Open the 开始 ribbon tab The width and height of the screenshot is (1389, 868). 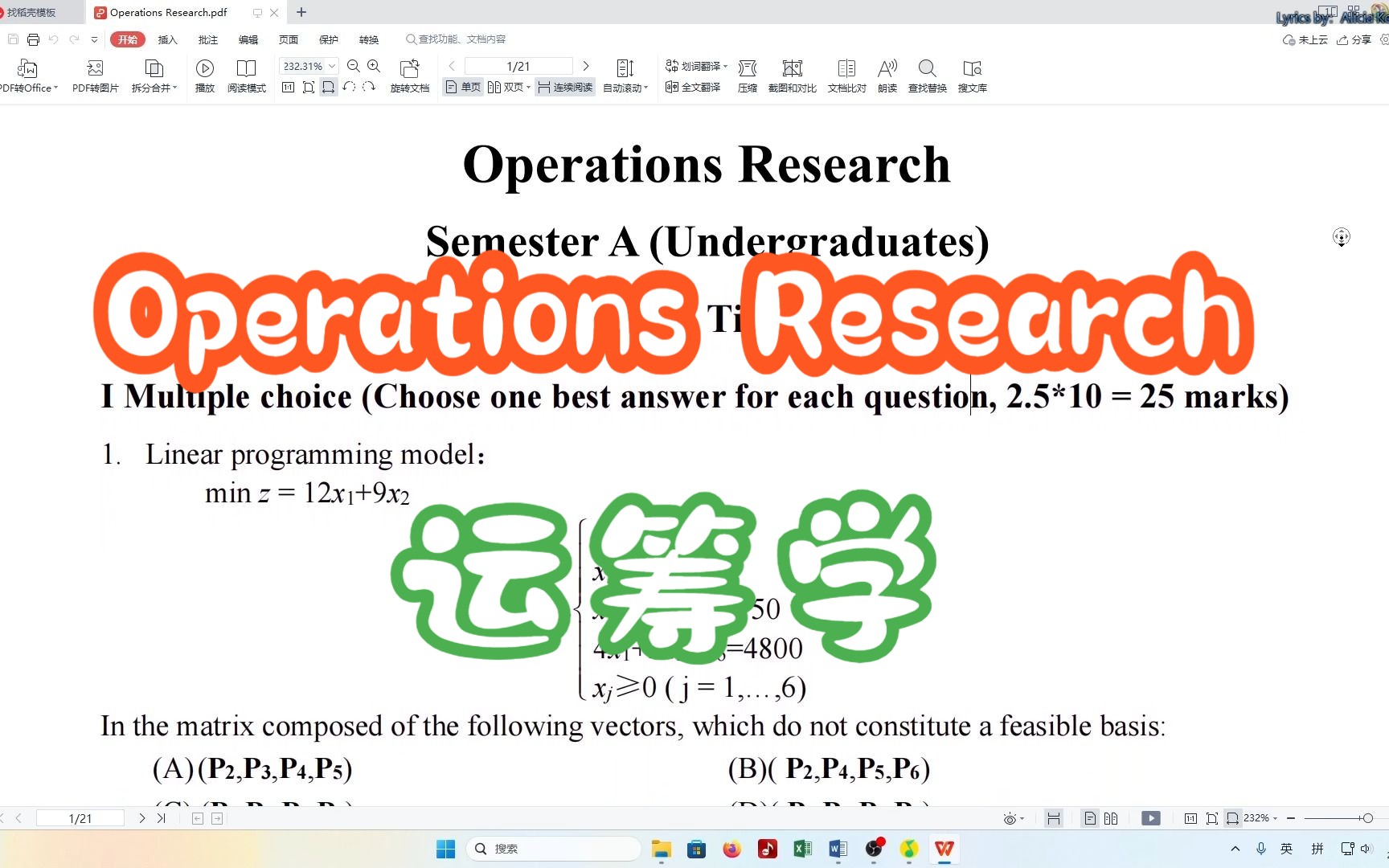[128, 39]
